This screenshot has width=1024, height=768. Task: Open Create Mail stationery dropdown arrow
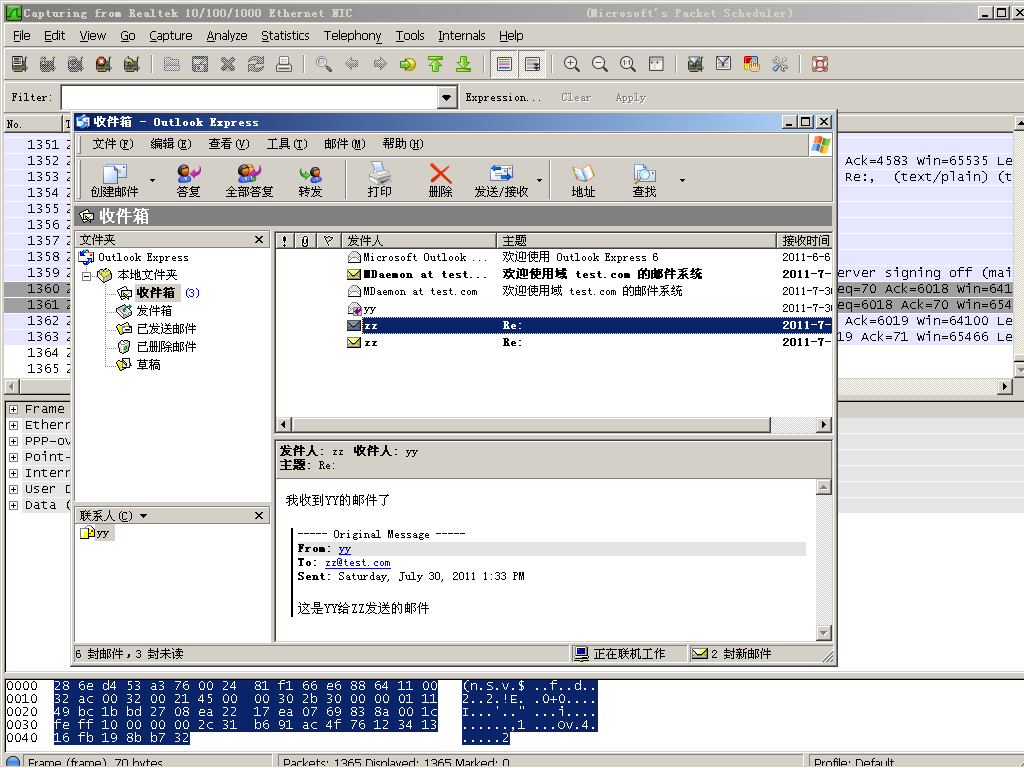click(152, 180)
